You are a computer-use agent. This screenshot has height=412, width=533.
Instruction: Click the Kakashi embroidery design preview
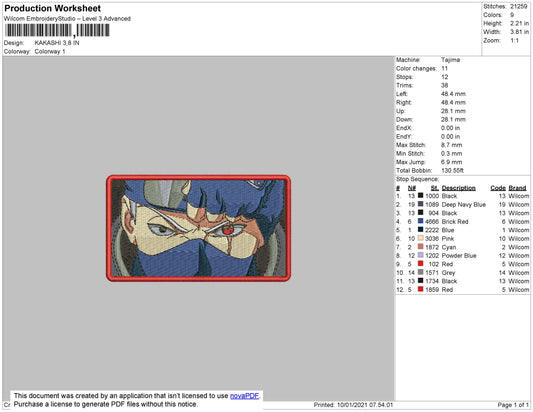click(x=199, y=228)
